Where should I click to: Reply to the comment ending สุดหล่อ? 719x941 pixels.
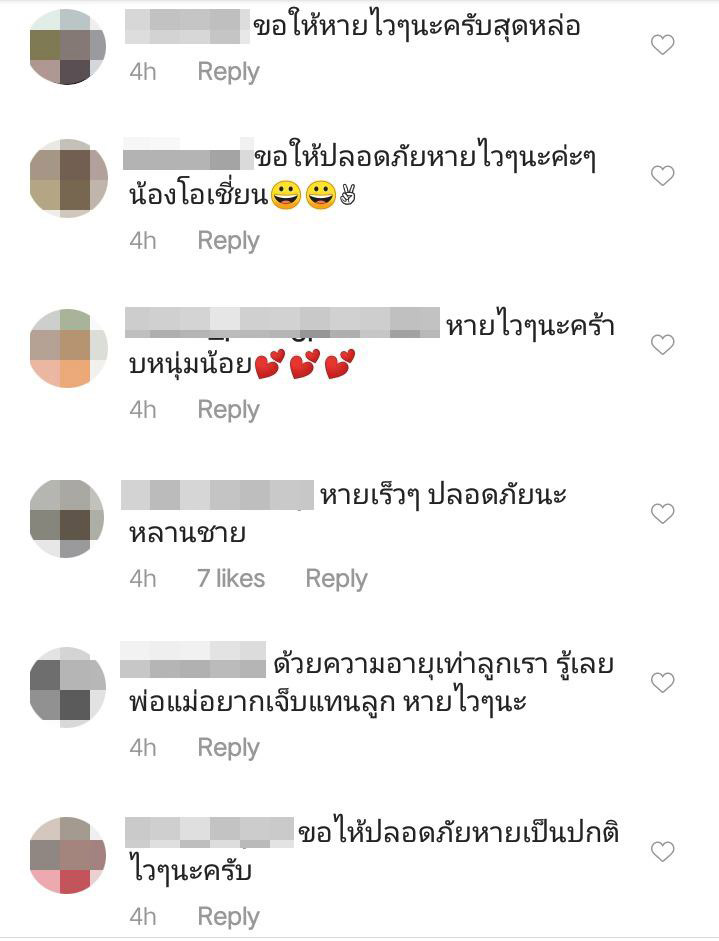tap(228, 72)
